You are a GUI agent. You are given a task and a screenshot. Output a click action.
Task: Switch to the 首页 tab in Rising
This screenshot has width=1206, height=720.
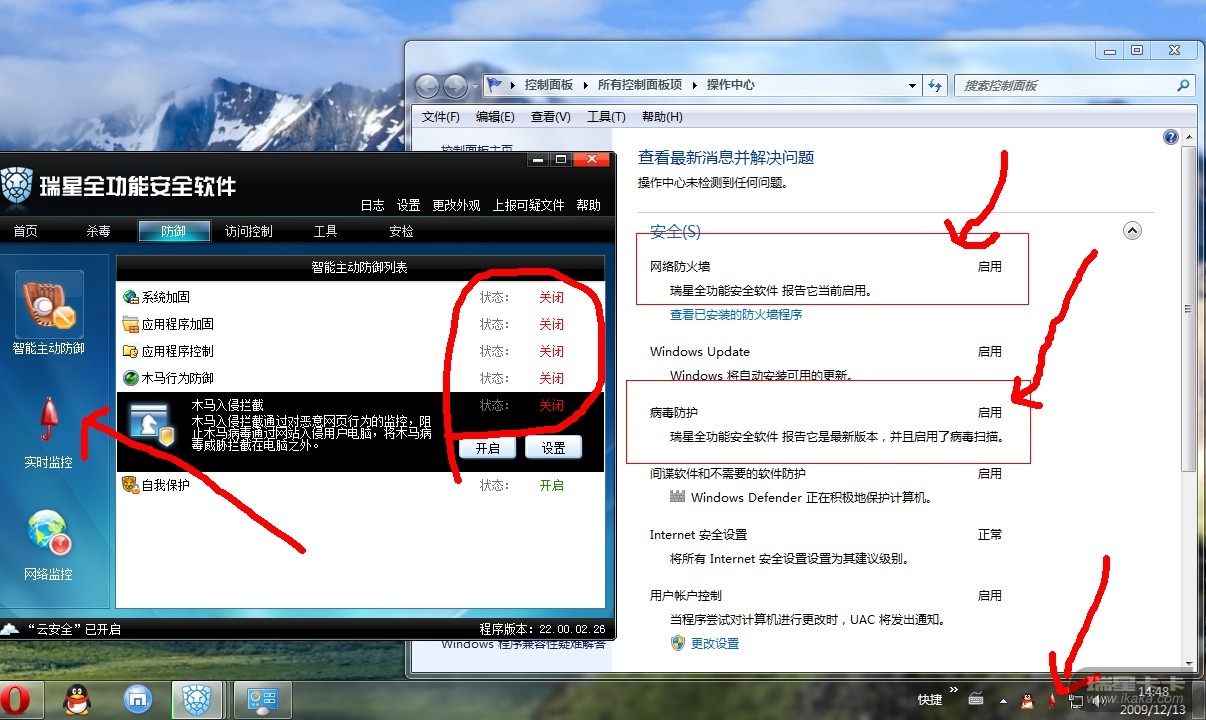click(x=26, y=231)
